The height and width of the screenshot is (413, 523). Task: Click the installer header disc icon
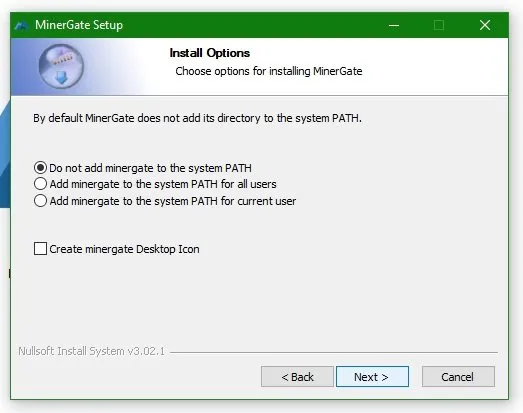[61, 66]
